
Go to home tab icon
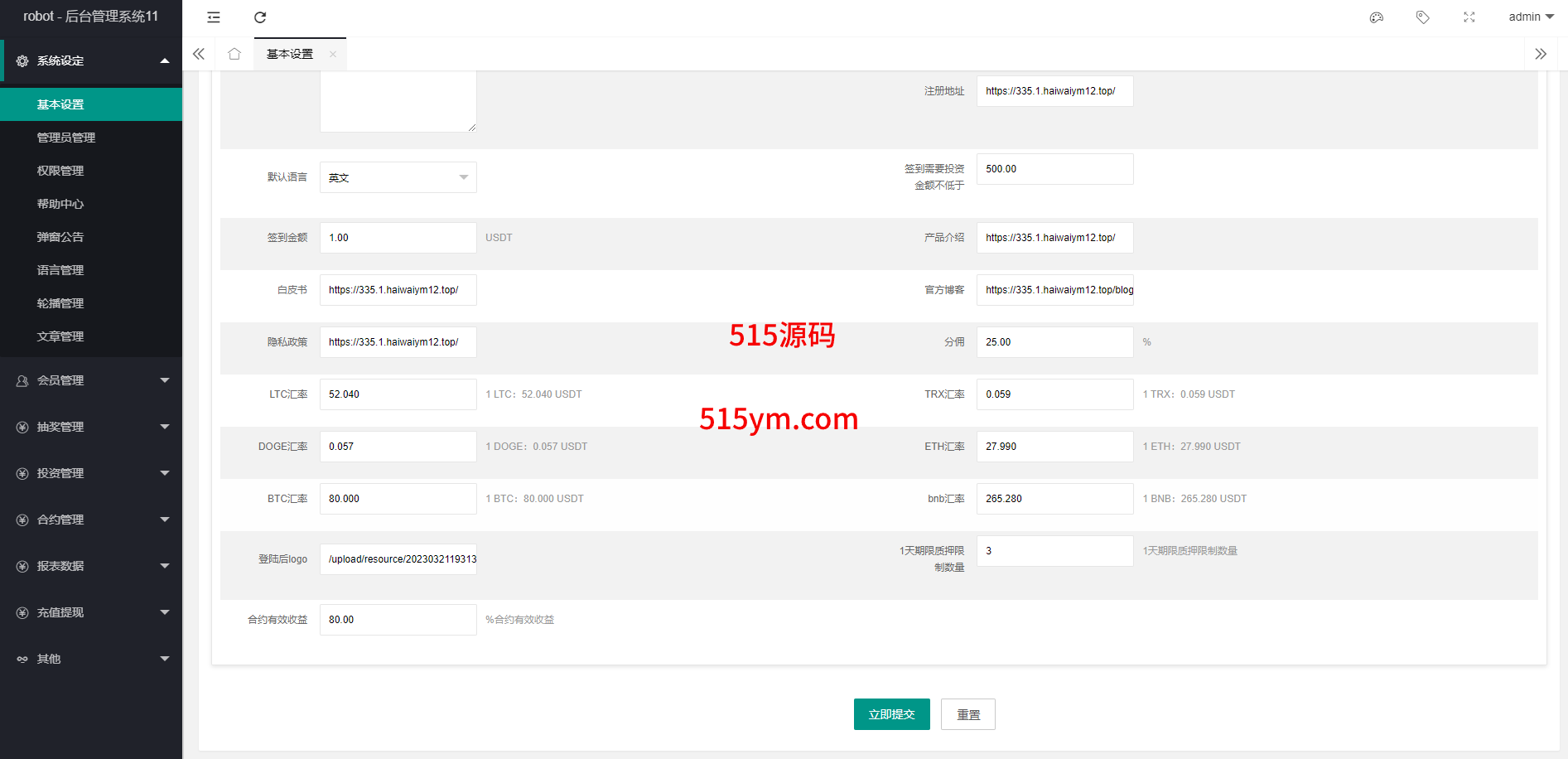234,54
